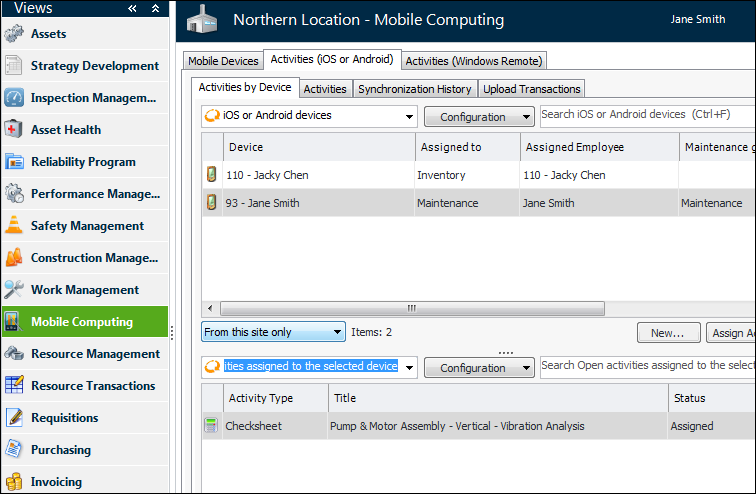The width and height of the screenshot is (756, 494).
Task: Select the Mobile Devices tab
Action: click(223, 61)
